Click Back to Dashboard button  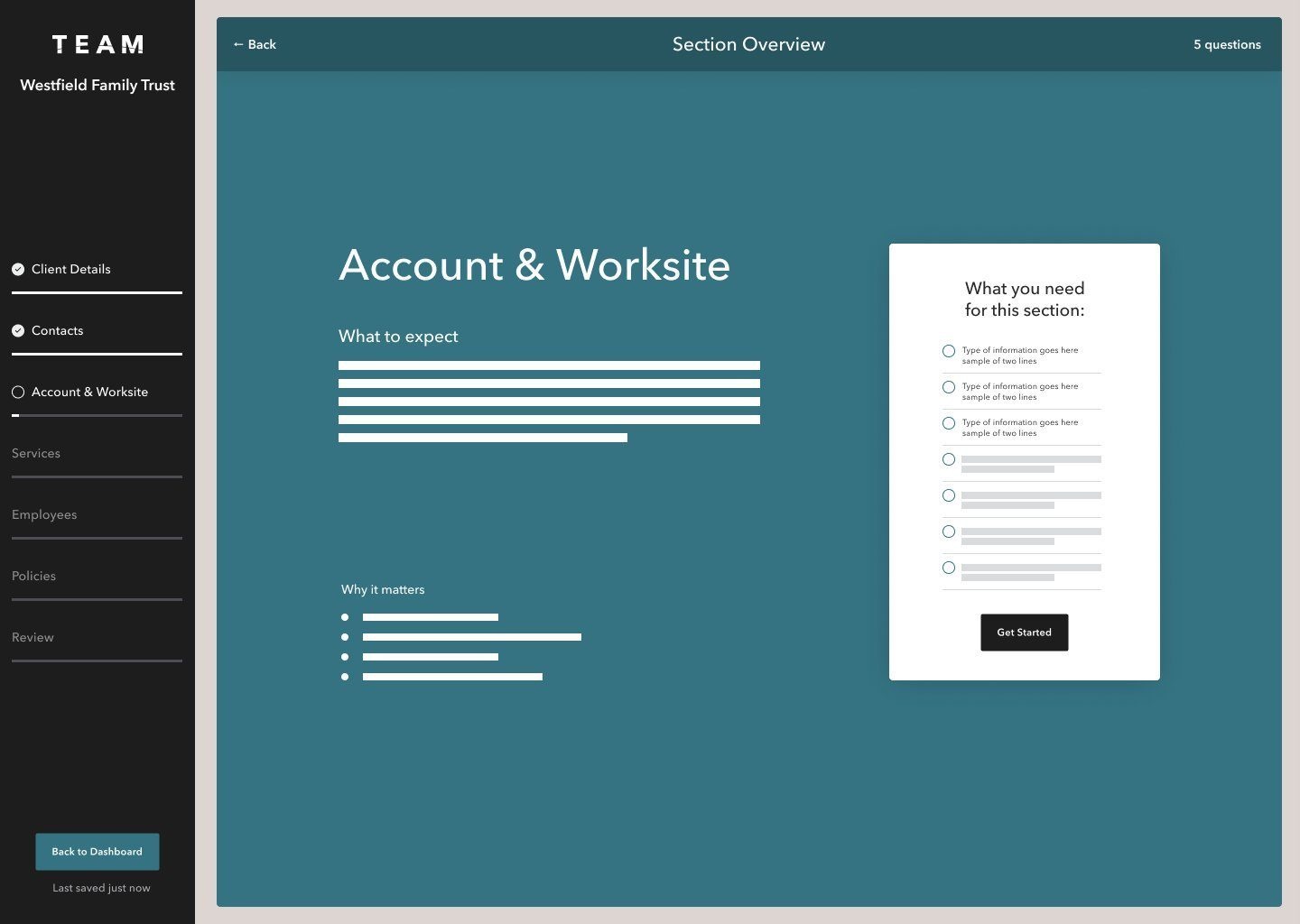97,851
